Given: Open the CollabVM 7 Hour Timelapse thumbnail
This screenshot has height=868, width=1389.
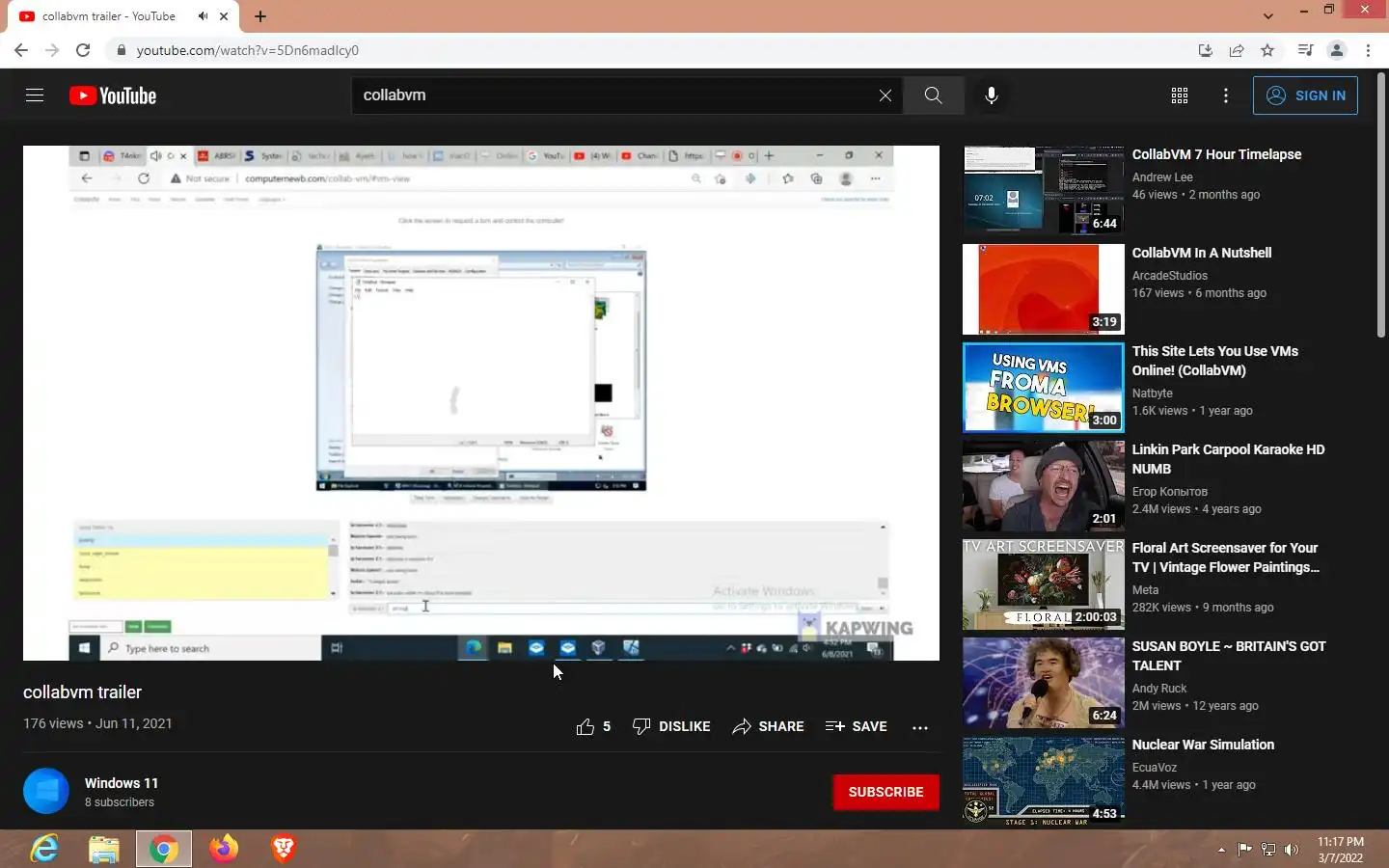Looking at the screenshot, I should tap(1044, 191).
